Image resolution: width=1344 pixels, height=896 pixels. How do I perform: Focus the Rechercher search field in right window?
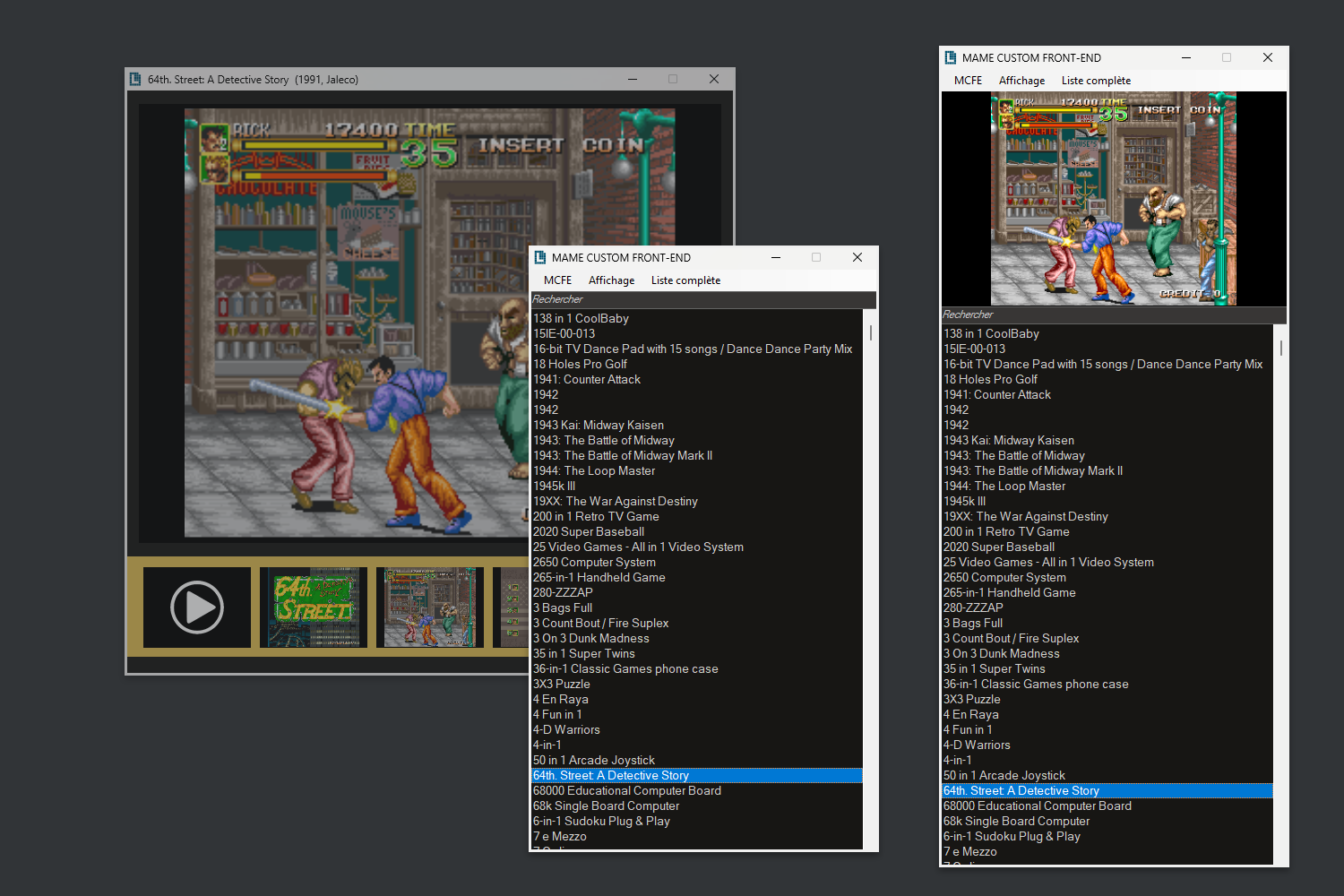pos(1114,314)
